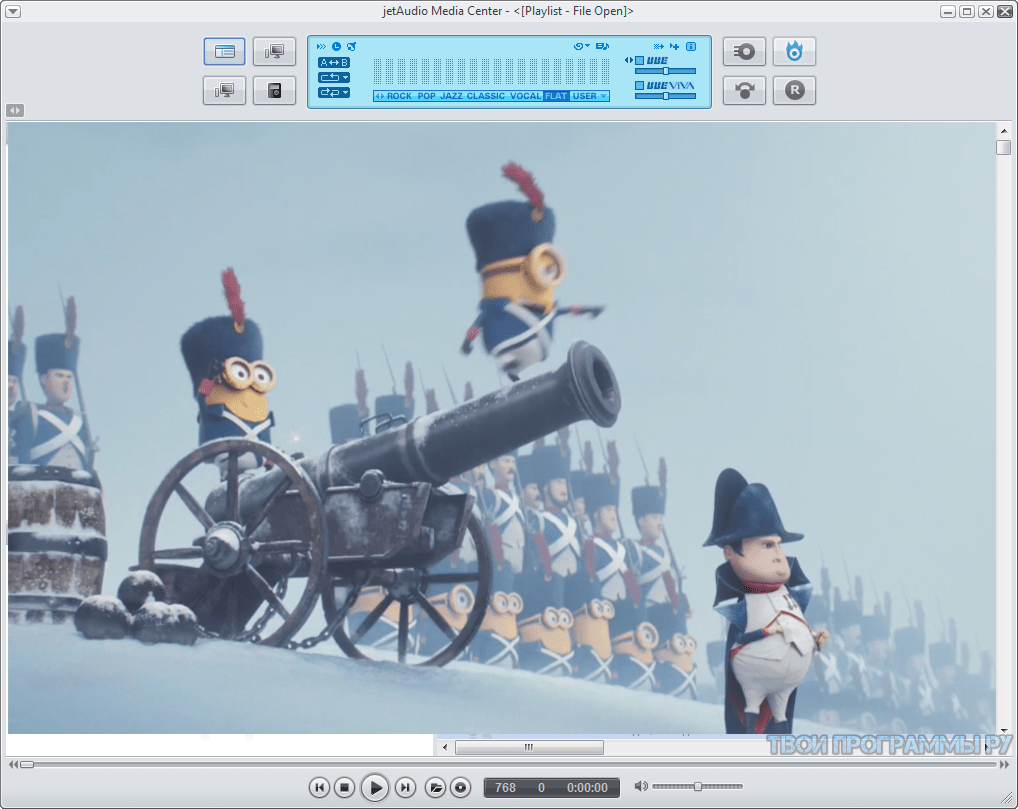The image size is (1018, 809).
Task: Click the seek backward arrows on progress bar
Action: tap(13, 765)
